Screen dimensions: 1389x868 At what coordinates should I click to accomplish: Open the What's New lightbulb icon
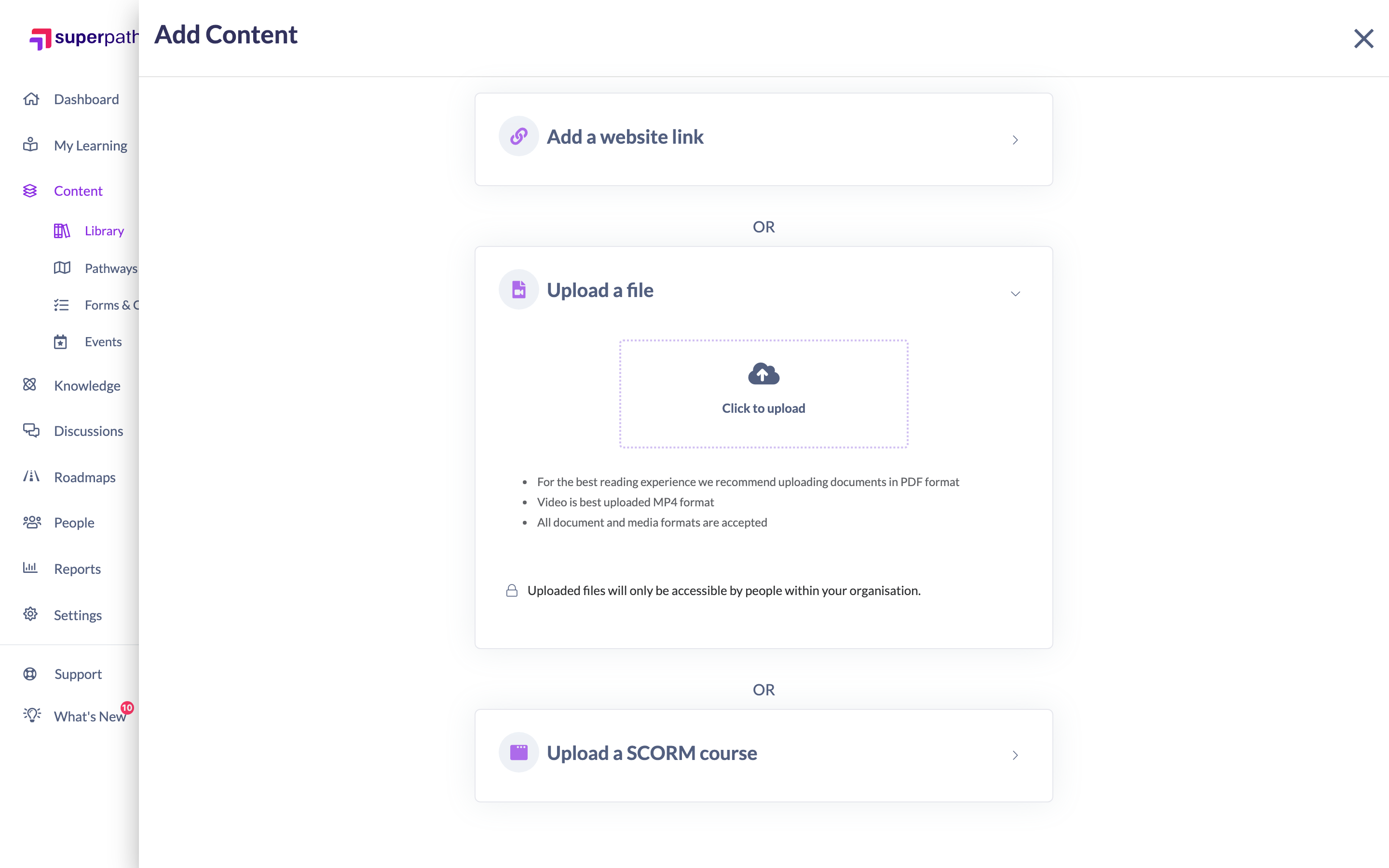point(32,715)
